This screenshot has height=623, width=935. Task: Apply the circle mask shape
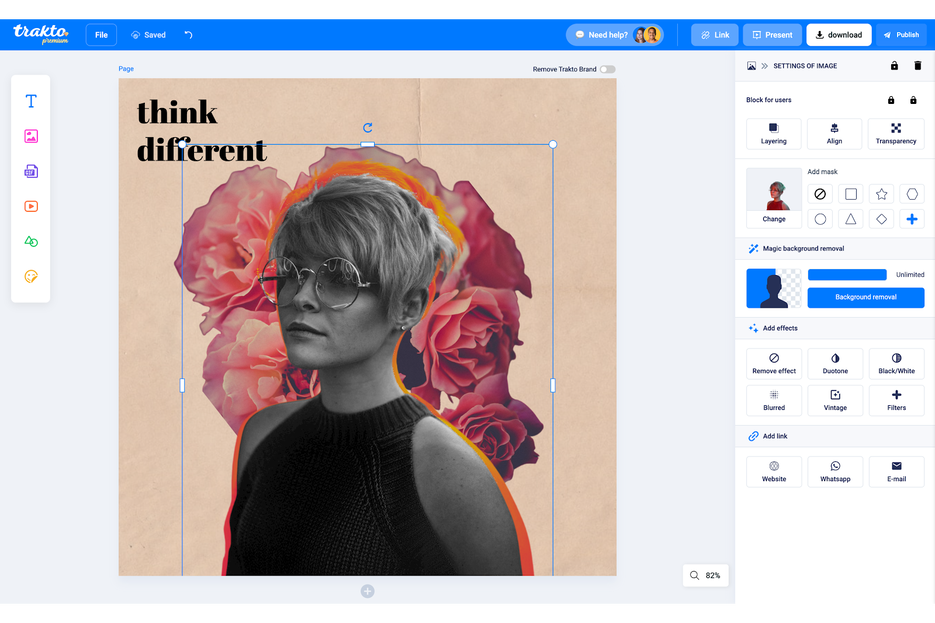820,219
